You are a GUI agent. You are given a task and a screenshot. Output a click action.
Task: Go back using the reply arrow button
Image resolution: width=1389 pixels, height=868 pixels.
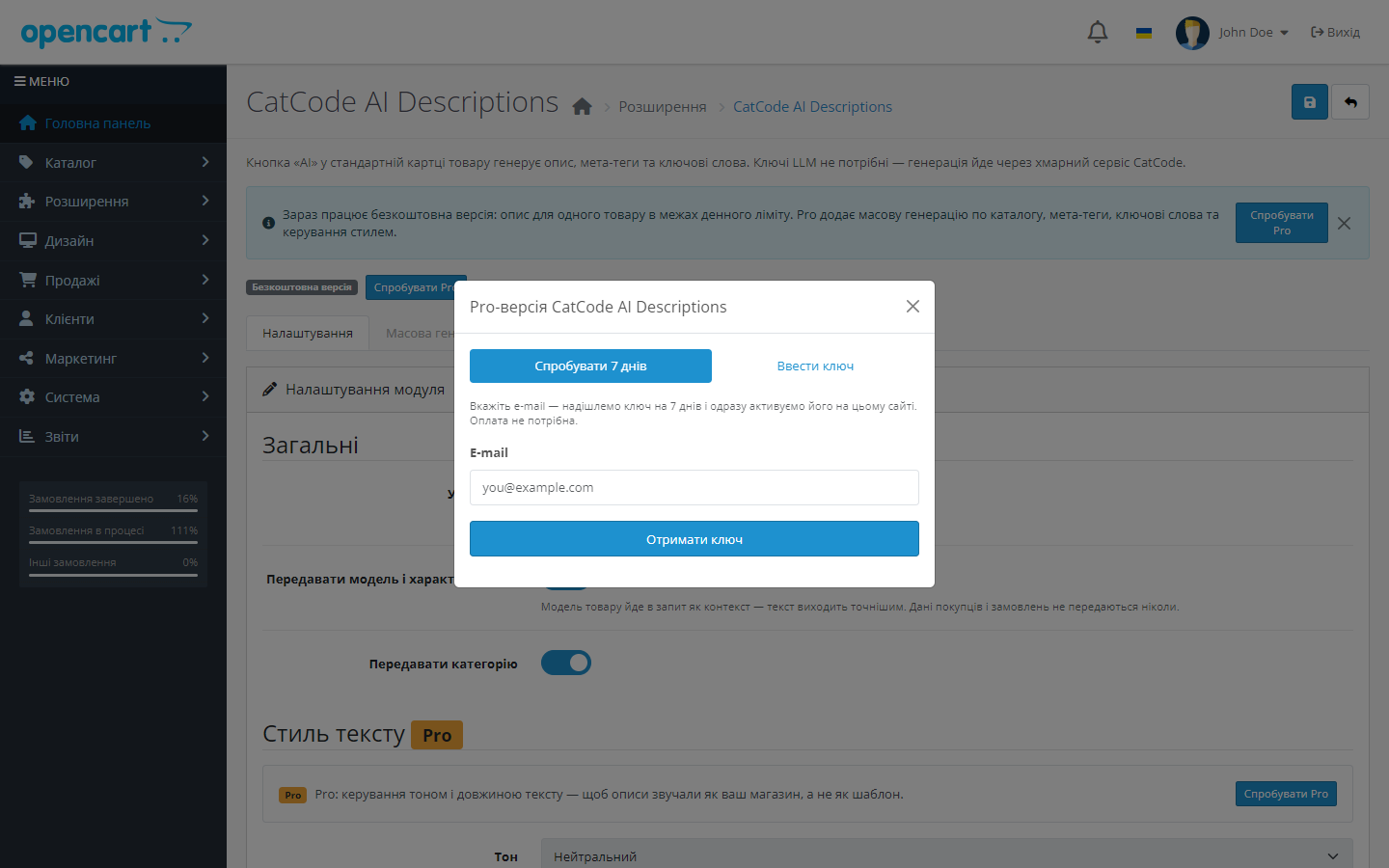click(x=1350, y=102)
